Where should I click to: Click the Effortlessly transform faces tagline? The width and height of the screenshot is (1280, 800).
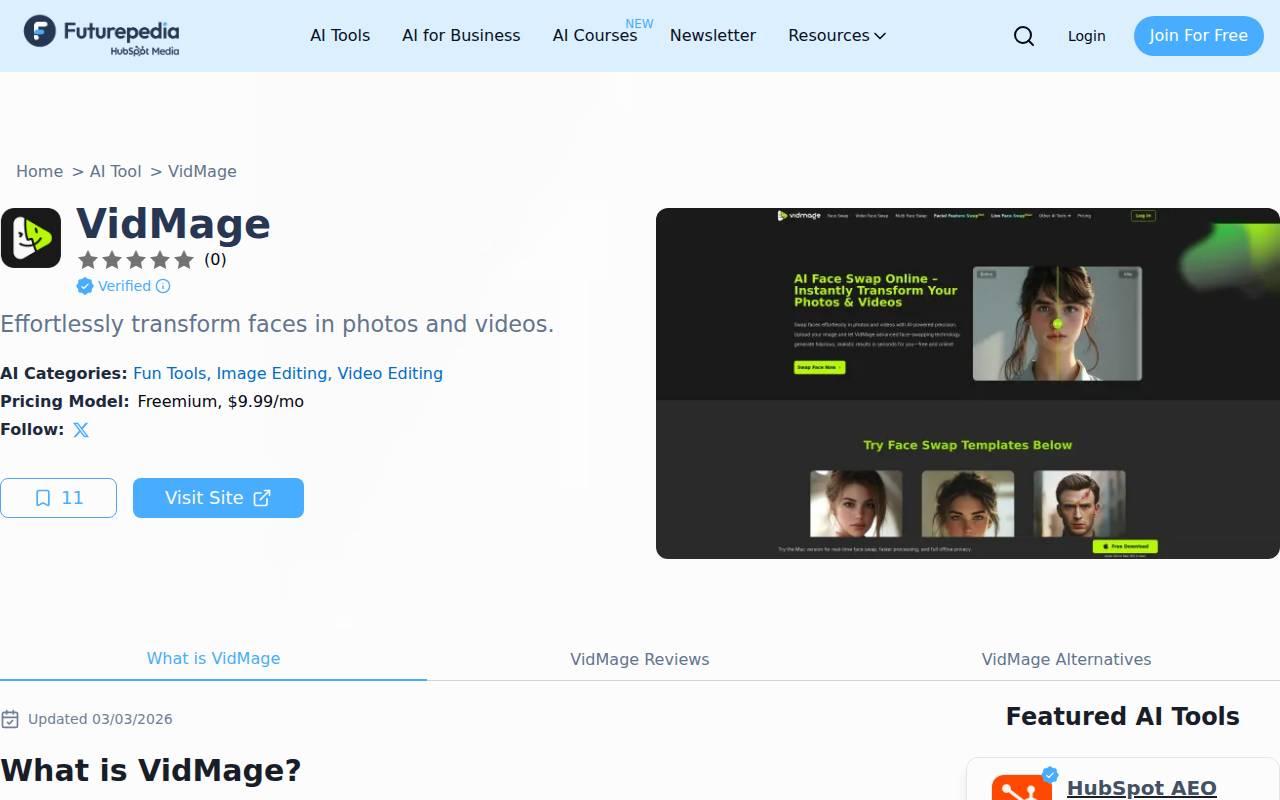point(277,324)
